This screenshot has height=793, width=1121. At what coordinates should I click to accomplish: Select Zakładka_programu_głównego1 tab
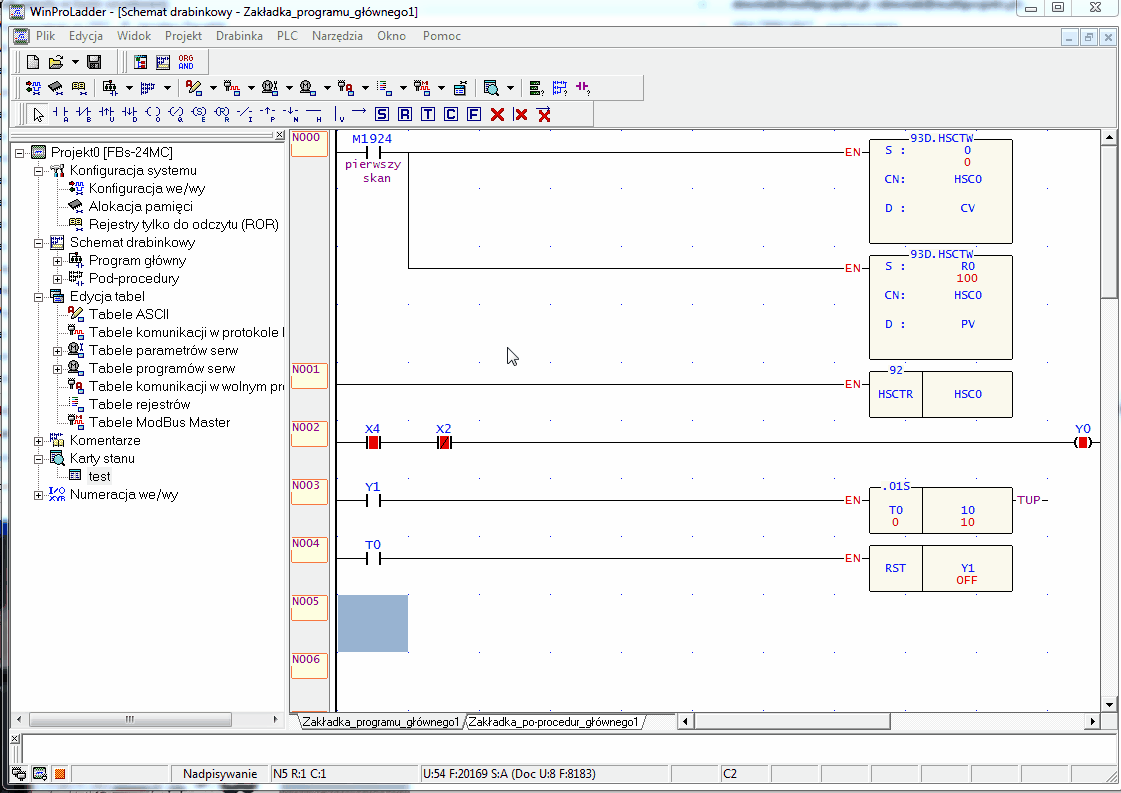pyautogui.click(x=380, y=722)
